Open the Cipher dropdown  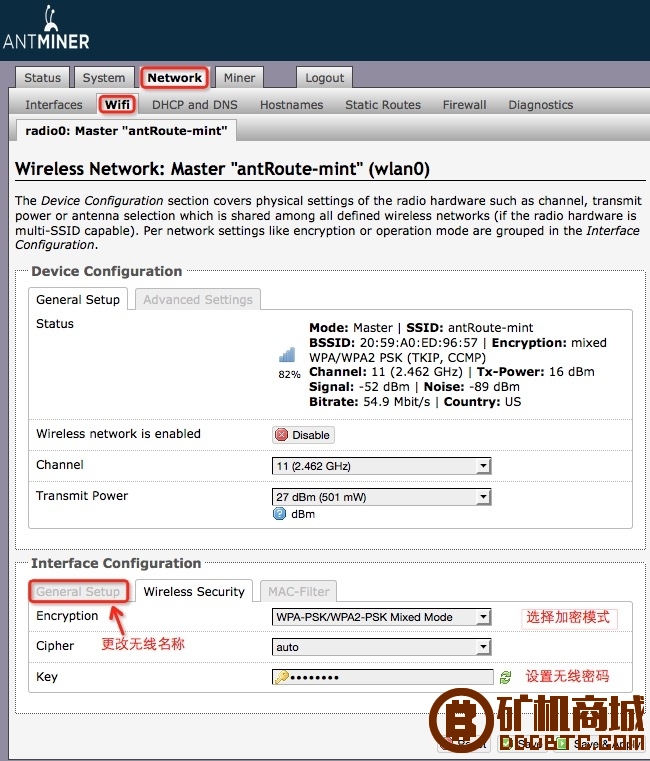point(382,647)
